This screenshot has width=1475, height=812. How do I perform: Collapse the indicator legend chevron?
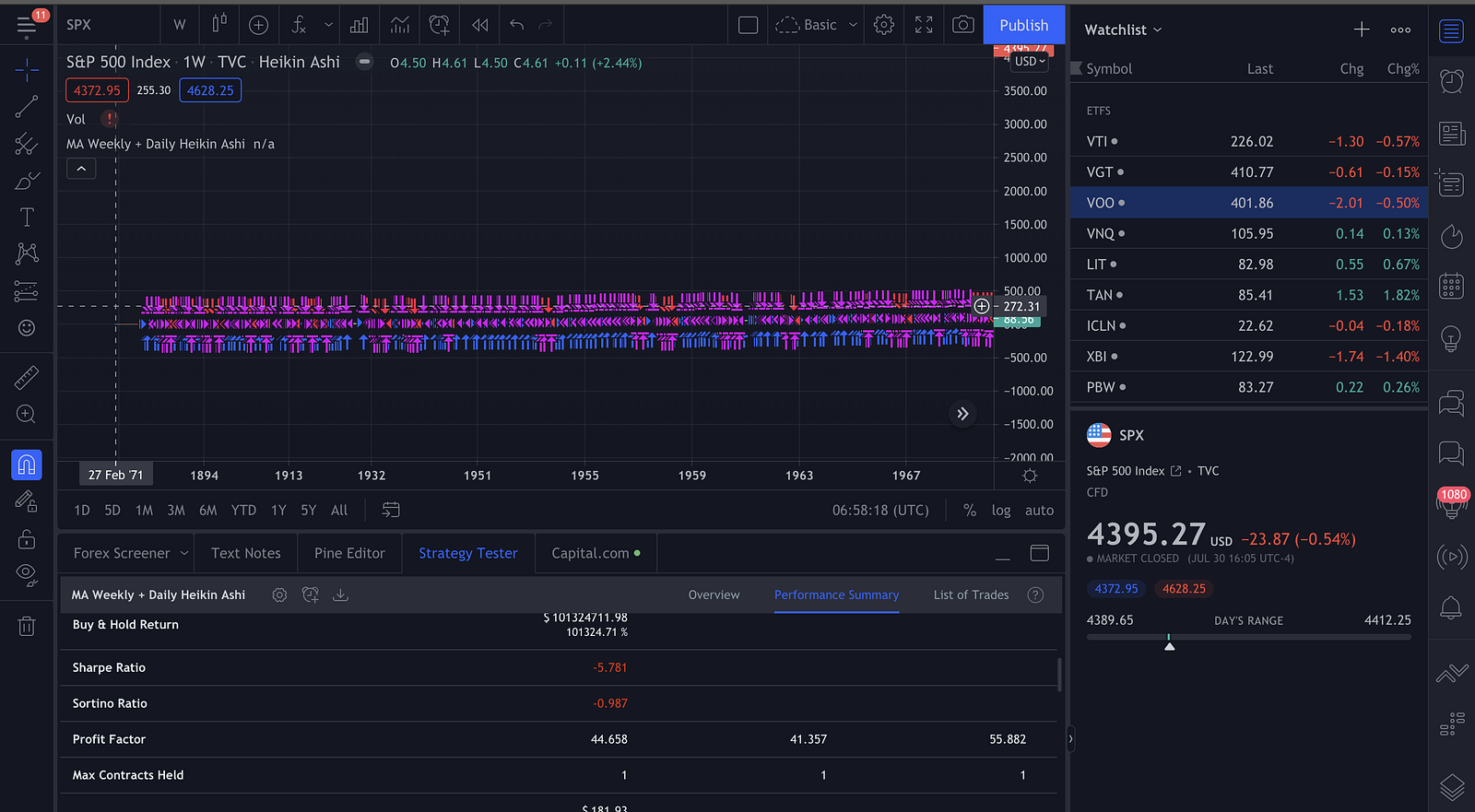pos(81,169)
